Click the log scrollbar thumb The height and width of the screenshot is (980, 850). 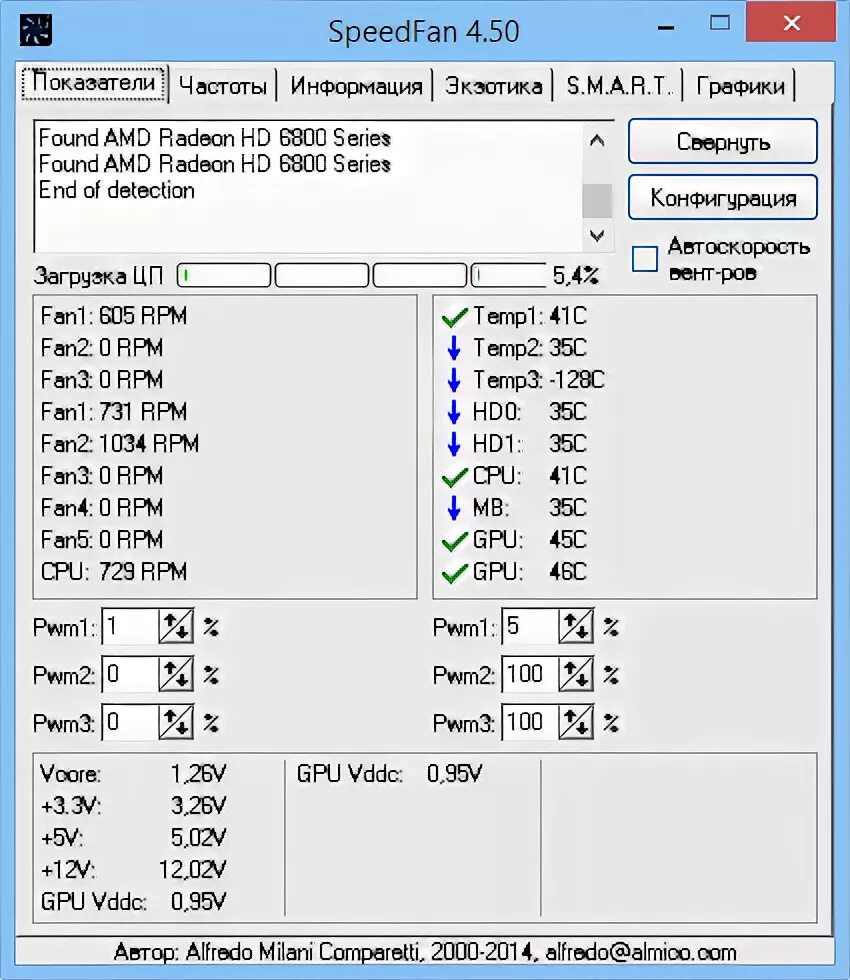[x=597, y=201]
